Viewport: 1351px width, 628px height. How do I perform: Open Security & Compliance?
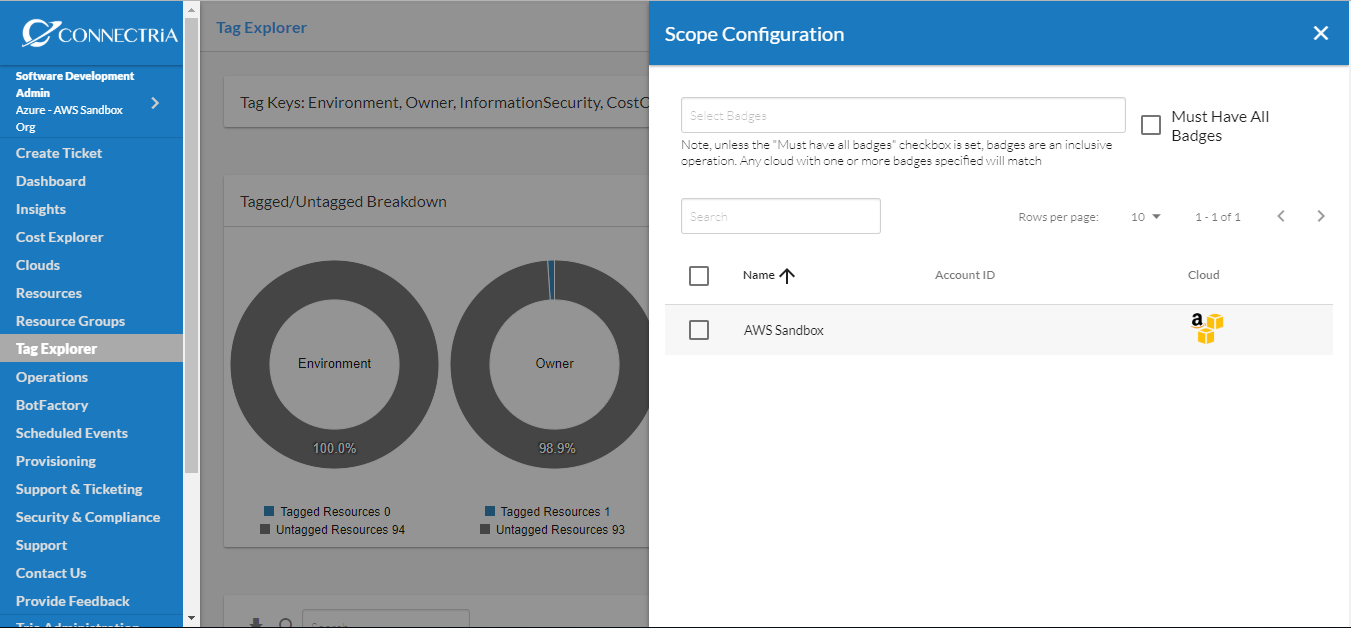click(88, 517)
